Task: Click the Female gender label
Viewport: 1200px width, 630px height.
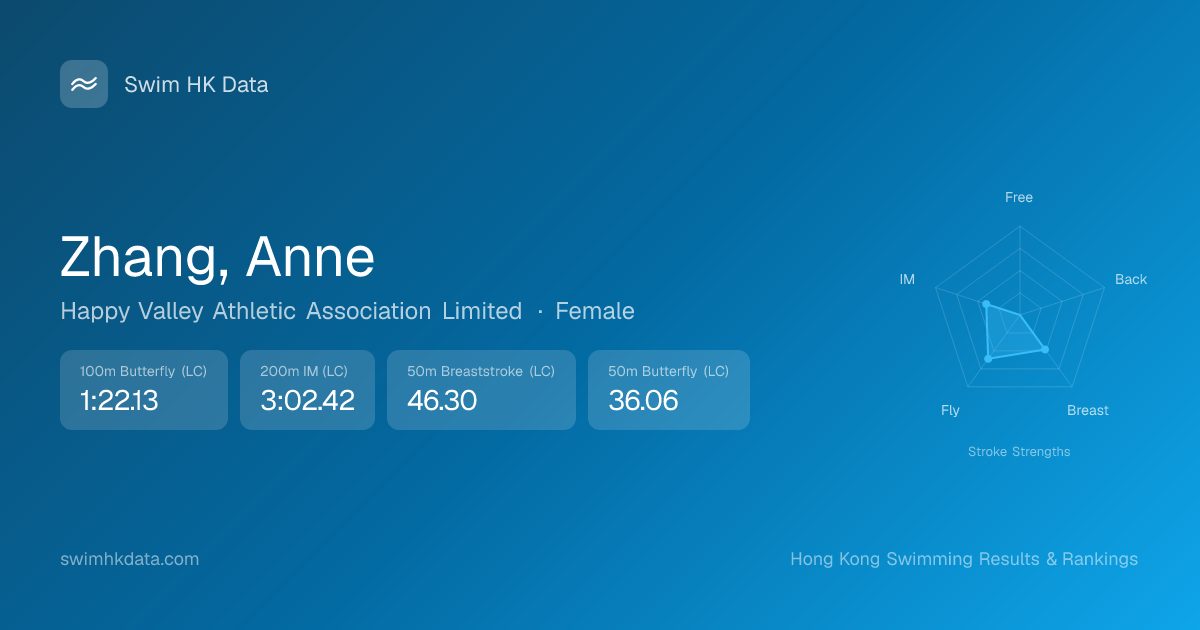Action: pyautogui.click(x=595, y=311)
